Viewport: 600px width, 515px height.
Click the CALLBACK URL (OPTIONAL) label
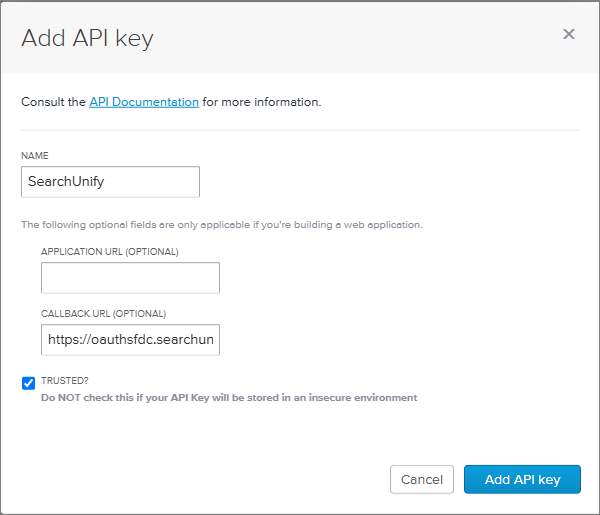click(103, 313)
